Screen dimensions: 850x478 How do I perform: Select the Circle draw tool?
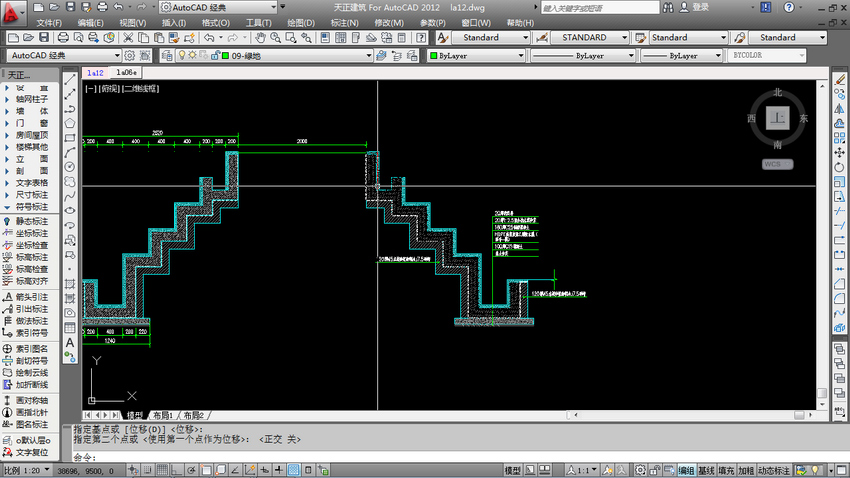point(70,167)
